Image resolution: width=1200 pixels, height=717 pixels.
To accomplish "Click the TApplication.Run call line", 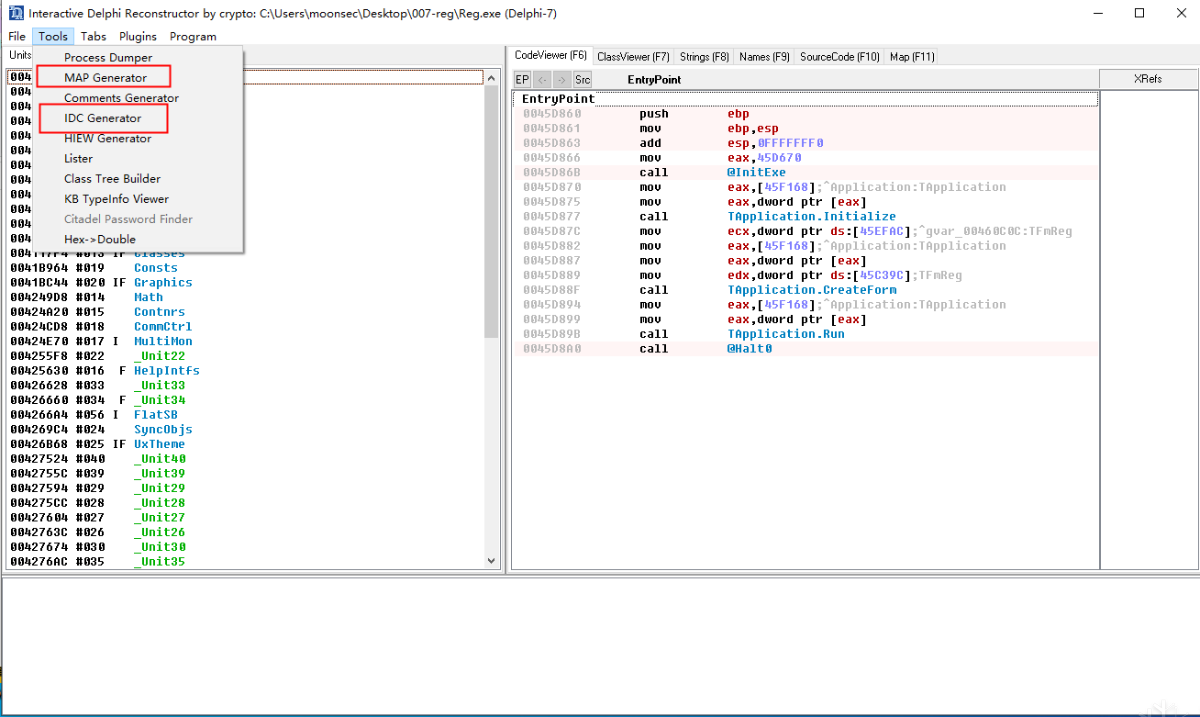I will [806, 334].
